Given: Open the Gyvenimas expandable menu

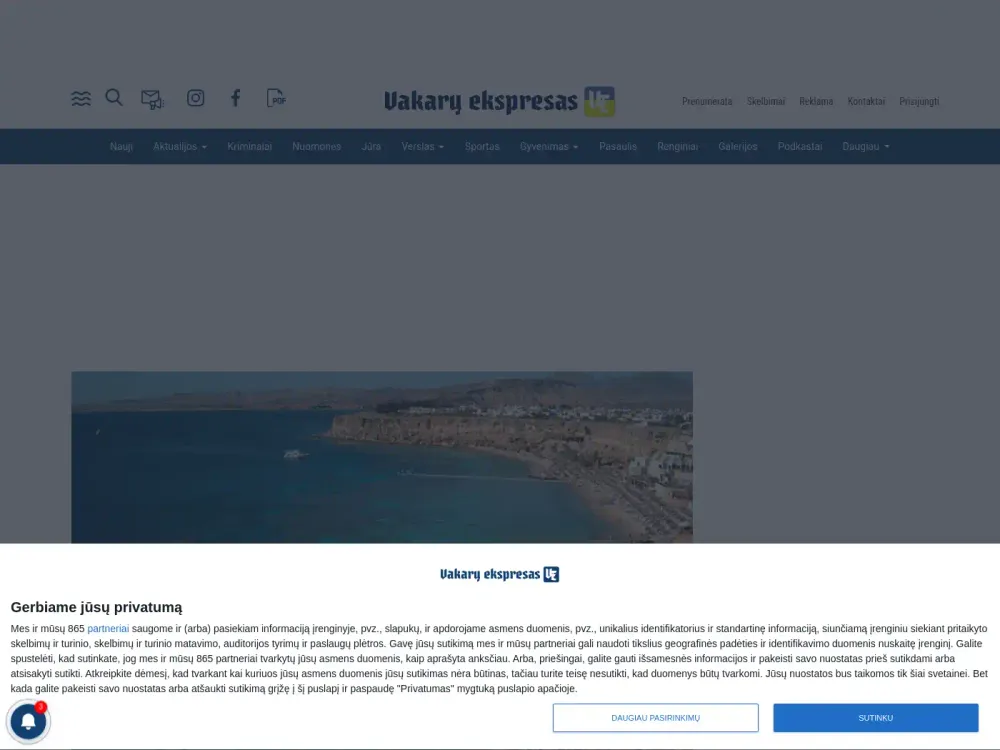Looking at the screenshot, I should coord(549,146).
